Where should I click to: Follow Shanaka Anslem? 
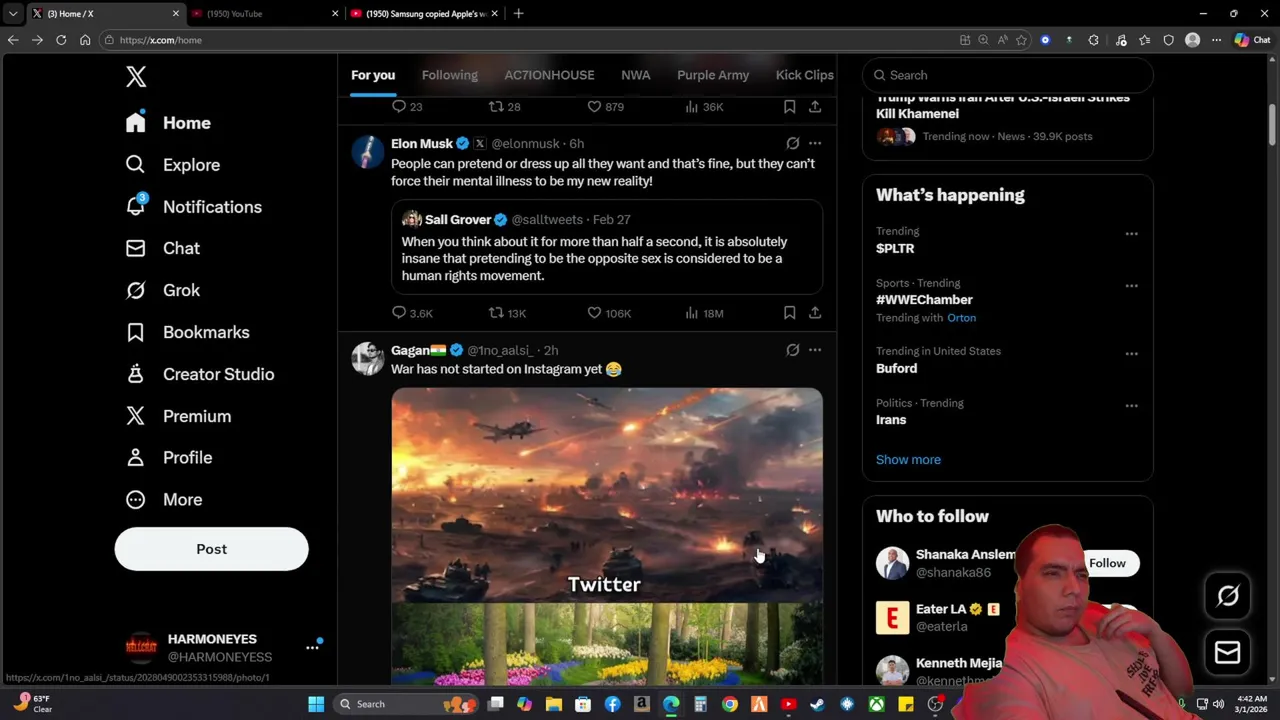coord(1107,563)
